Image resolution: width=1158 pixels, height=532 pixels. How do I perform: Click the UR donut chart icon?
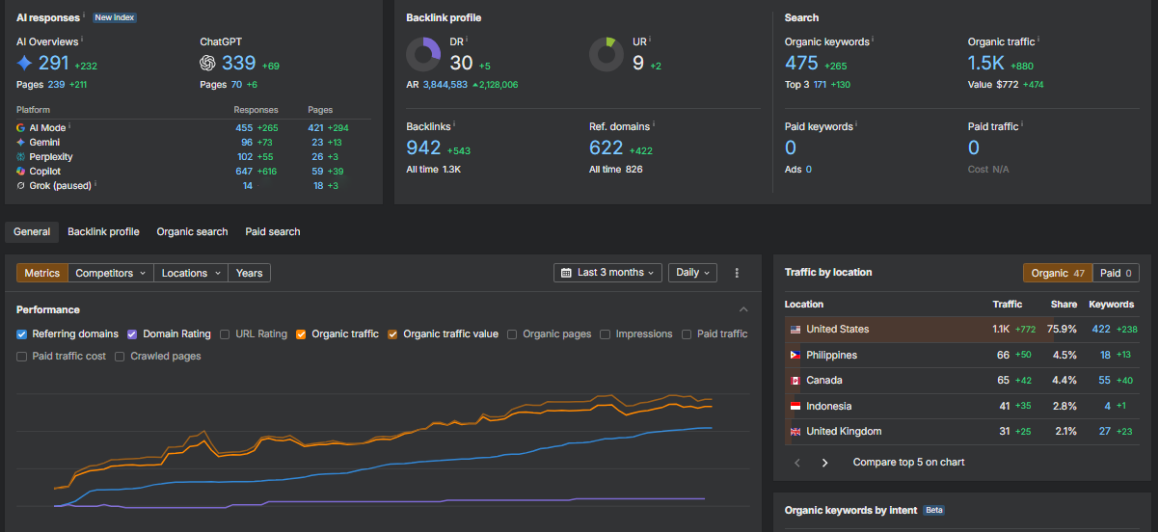click(606, 55)
